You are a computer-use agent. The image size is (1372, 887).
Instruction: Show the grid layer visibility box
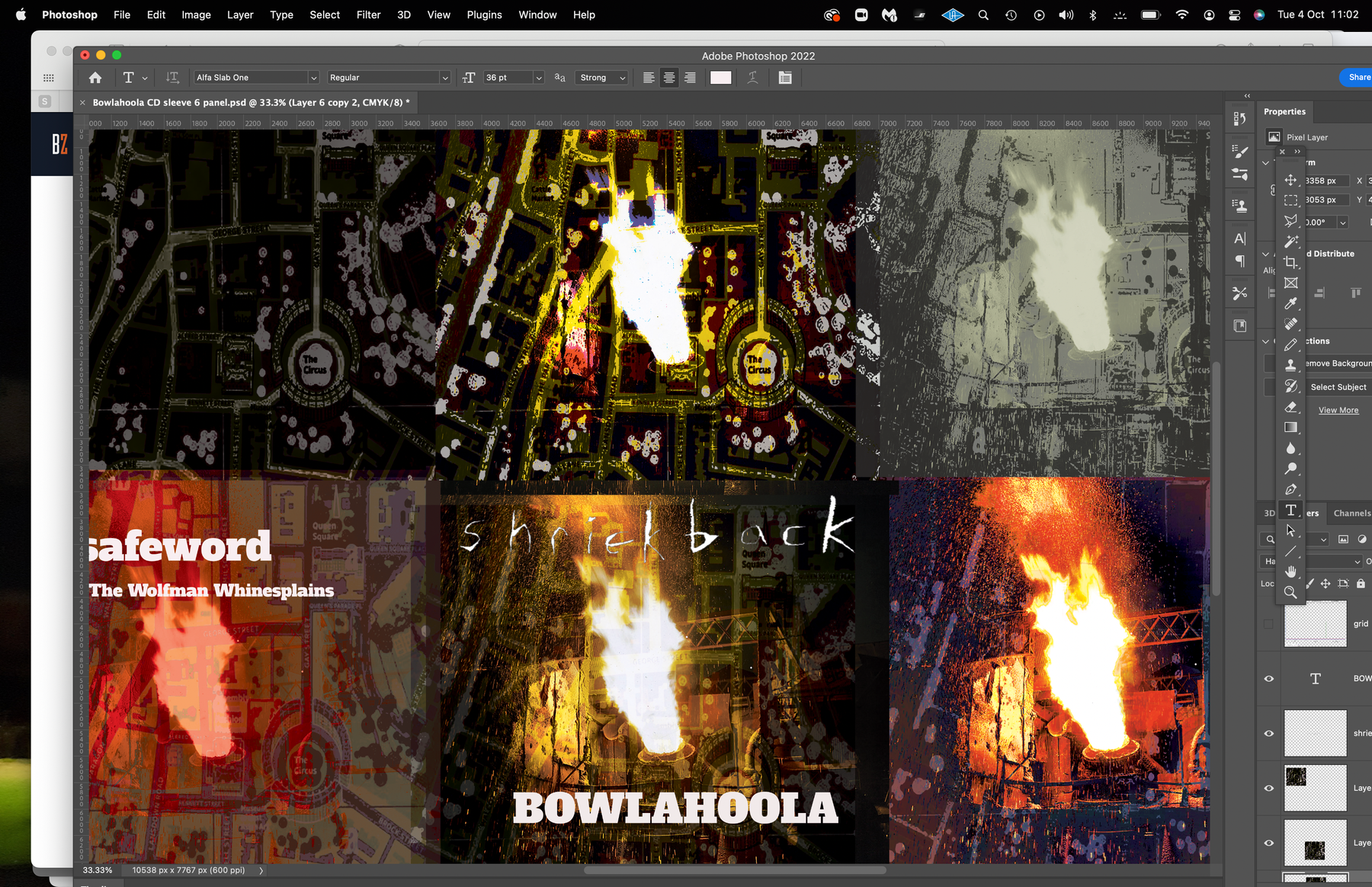[x=1268, y=624]
